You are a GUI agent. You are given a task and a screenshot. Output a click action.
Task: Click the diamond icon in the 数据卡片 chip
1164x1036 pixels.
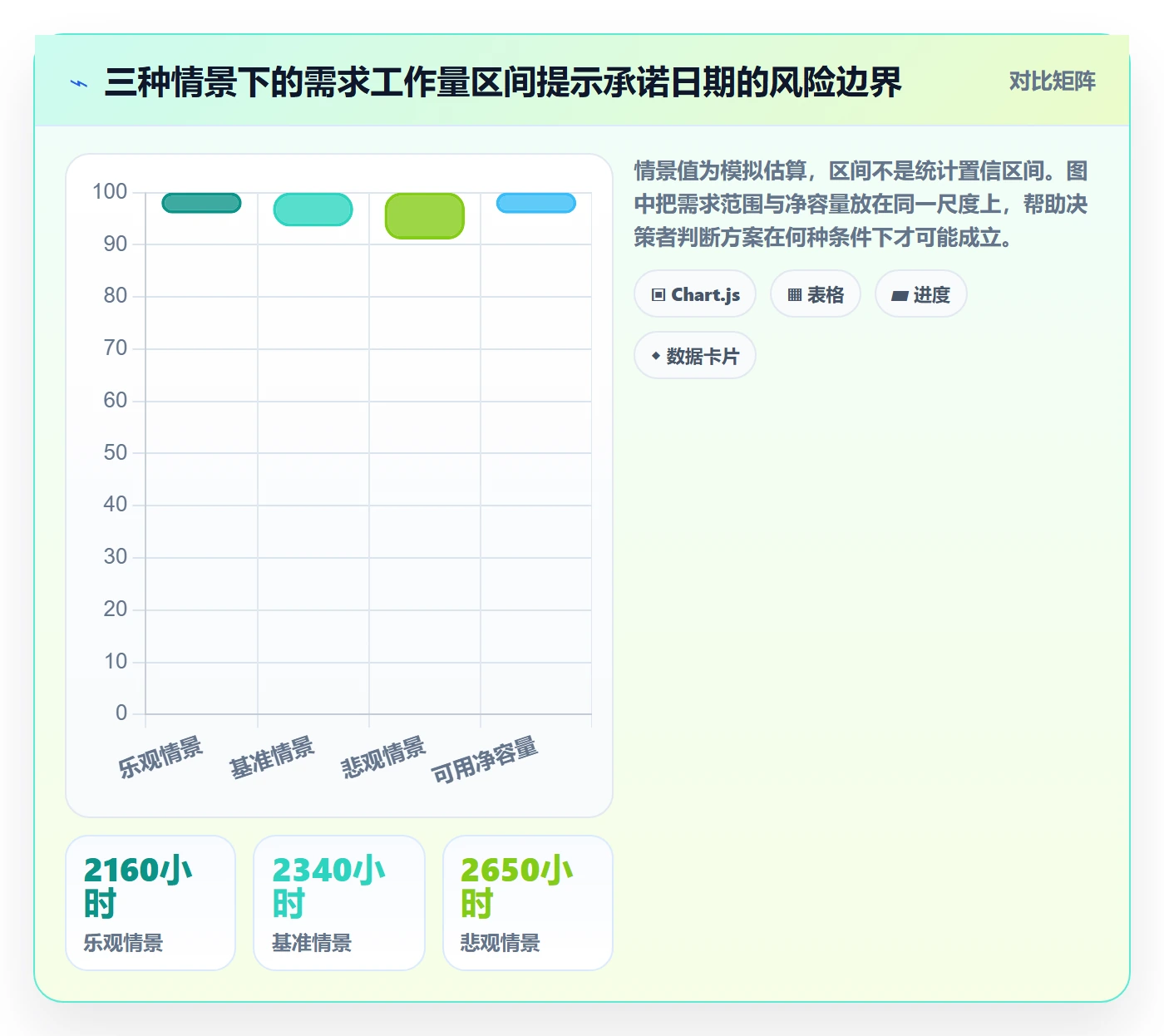656,356
